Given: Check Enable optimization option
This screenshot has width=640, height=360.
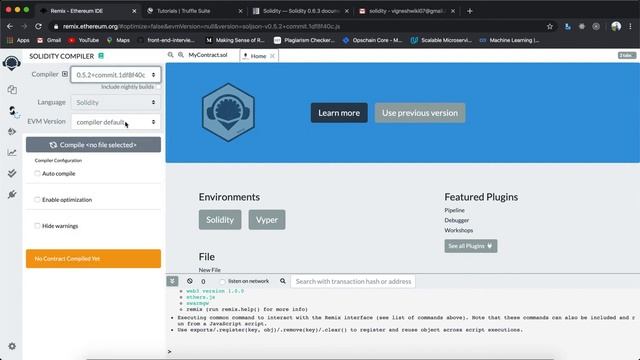Looking at the screenshot, I should click(x=37, y=200).
